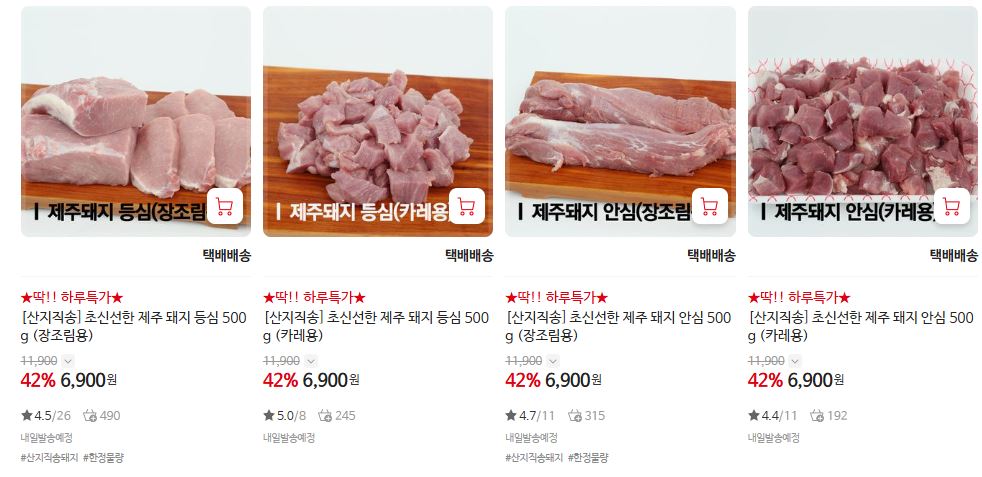
Task: View the 4.5 star rating reviews
Action: pos(46,416)
